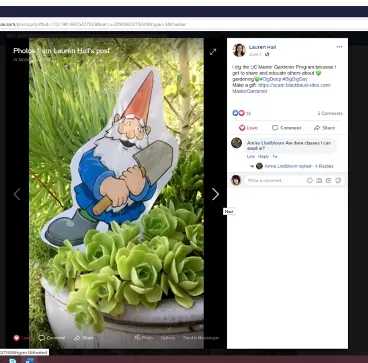
Task: Open the Lauren Hall name link
Action: [x=262, y=47]
